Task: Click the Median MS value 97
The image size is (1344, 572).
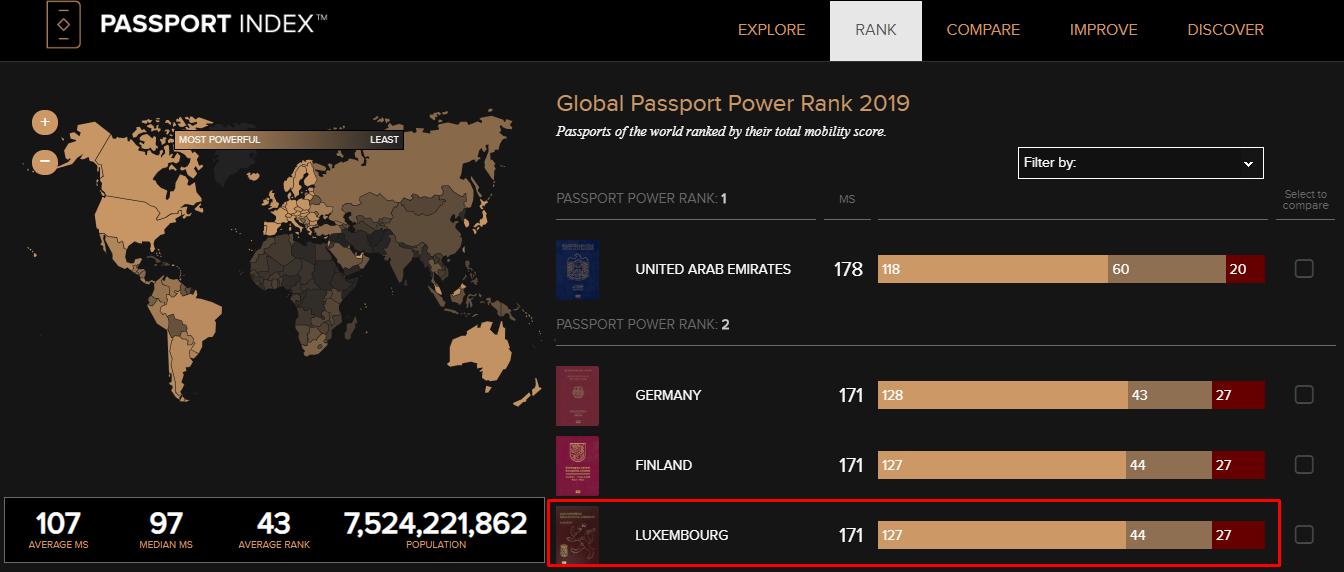Action: [166, 523]
